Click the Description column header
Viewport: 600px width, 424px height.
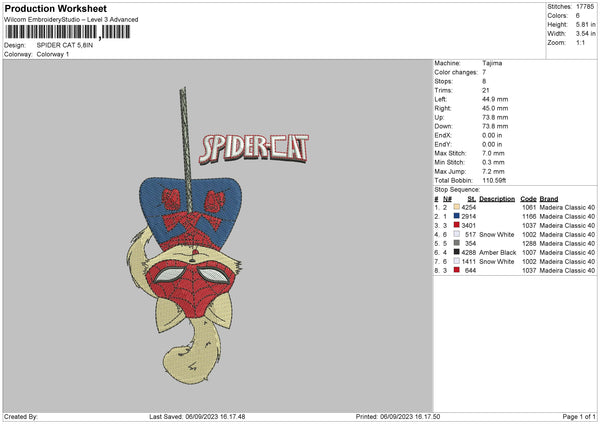(497, 198)
